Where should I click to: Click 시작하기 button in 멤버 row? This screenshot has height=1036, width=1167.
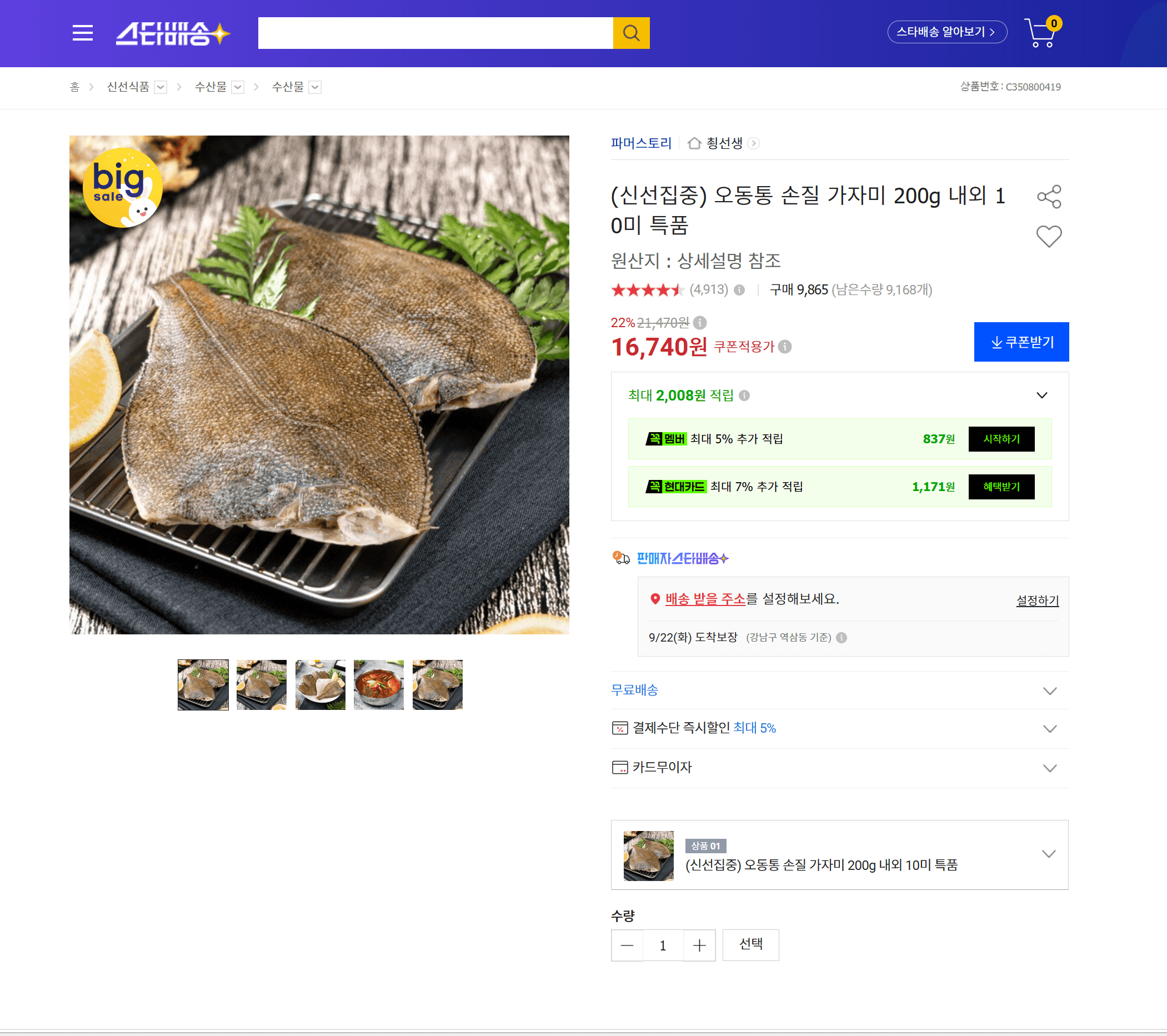coord(1001,439)
